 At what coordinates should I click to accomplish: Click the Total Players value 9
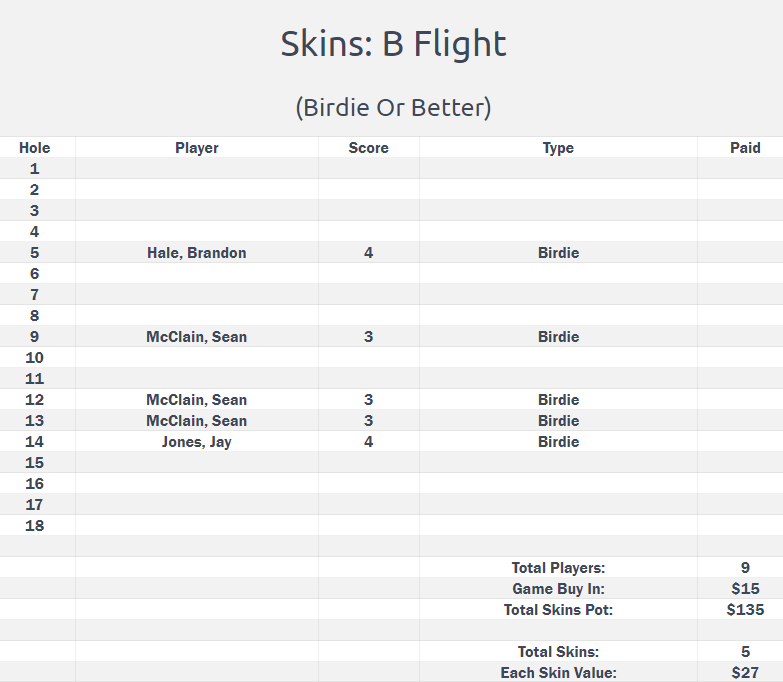tap(746, 567)
